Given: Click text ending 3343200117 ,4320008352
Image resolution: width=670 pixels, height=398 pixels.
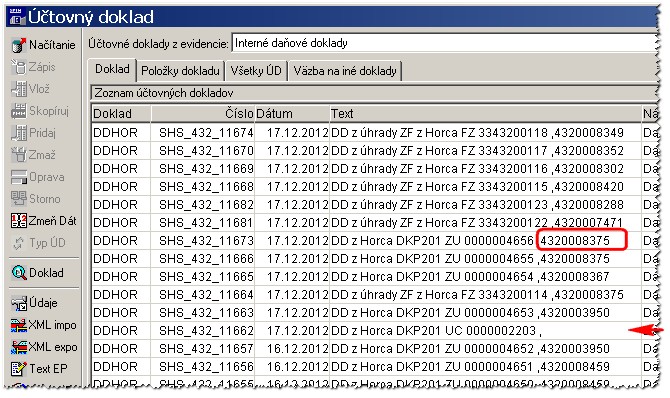Looking at the screenshot, I should pos(477,151).
